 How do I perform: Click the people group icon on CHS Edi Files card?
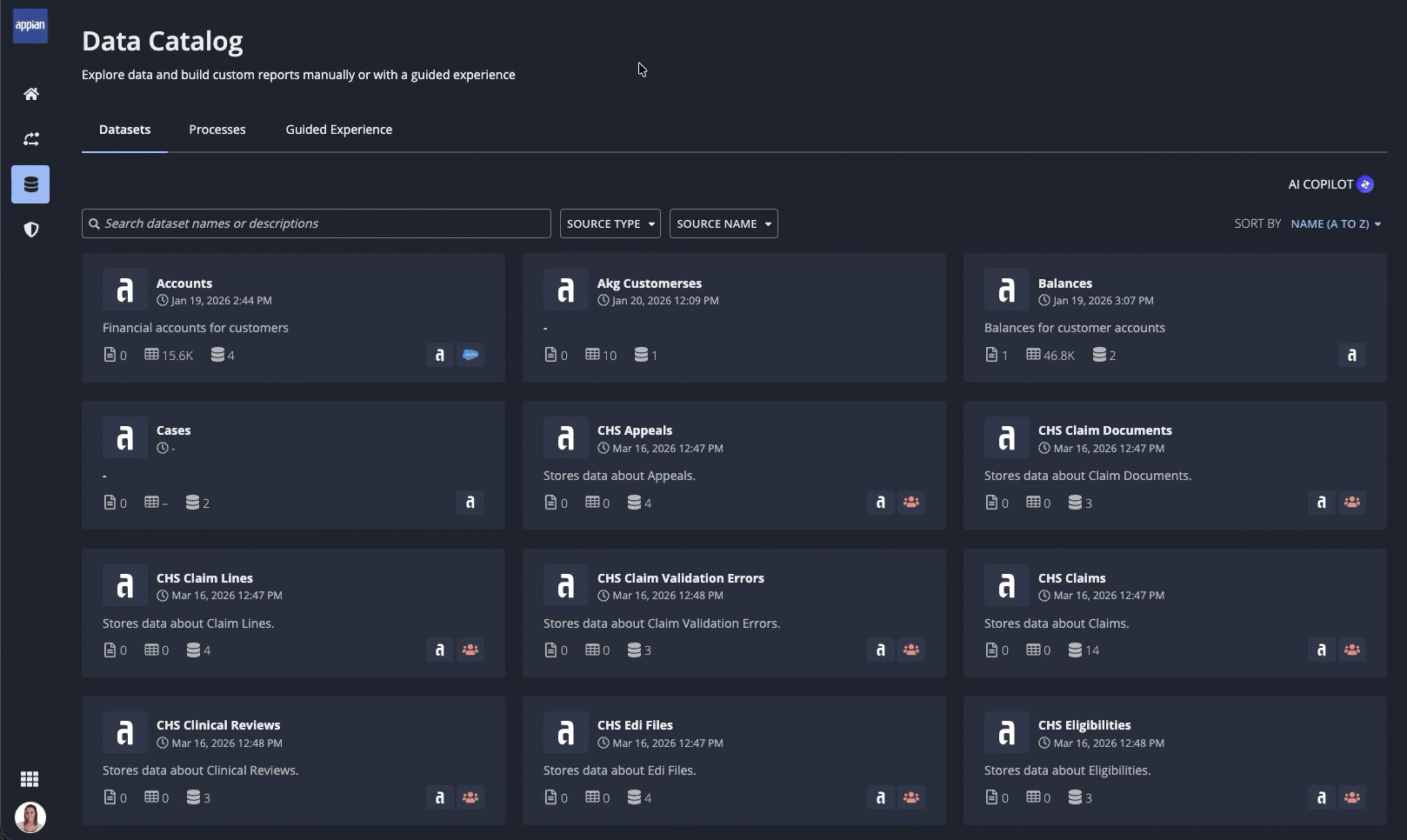911,797
